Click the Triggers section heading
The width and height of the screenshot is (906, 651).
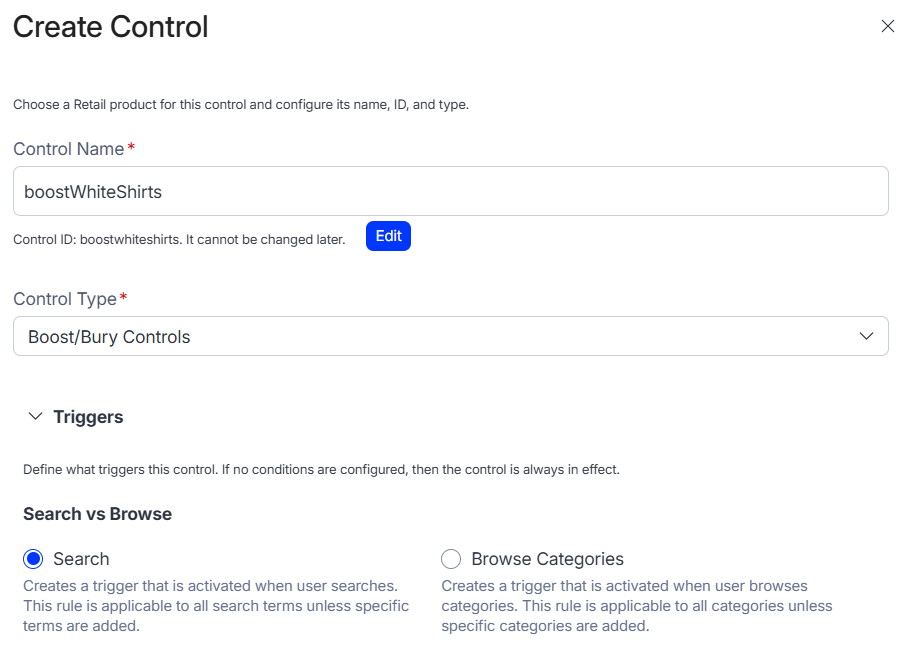[88, 417]
